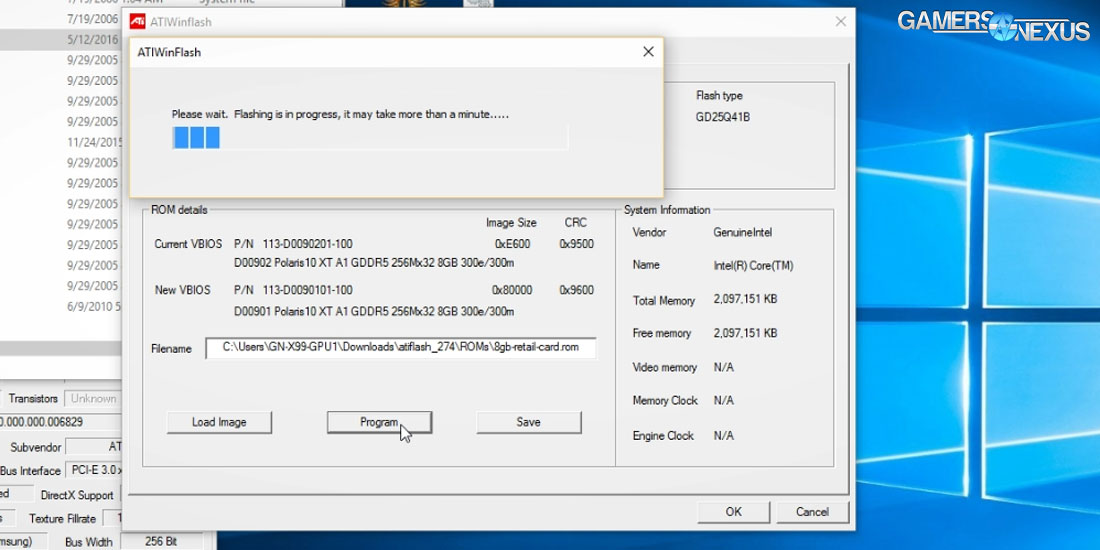The height and width of the screenshot is (550, 1100).
Task: Confirm with the OK button
Action: click(733, 511)
